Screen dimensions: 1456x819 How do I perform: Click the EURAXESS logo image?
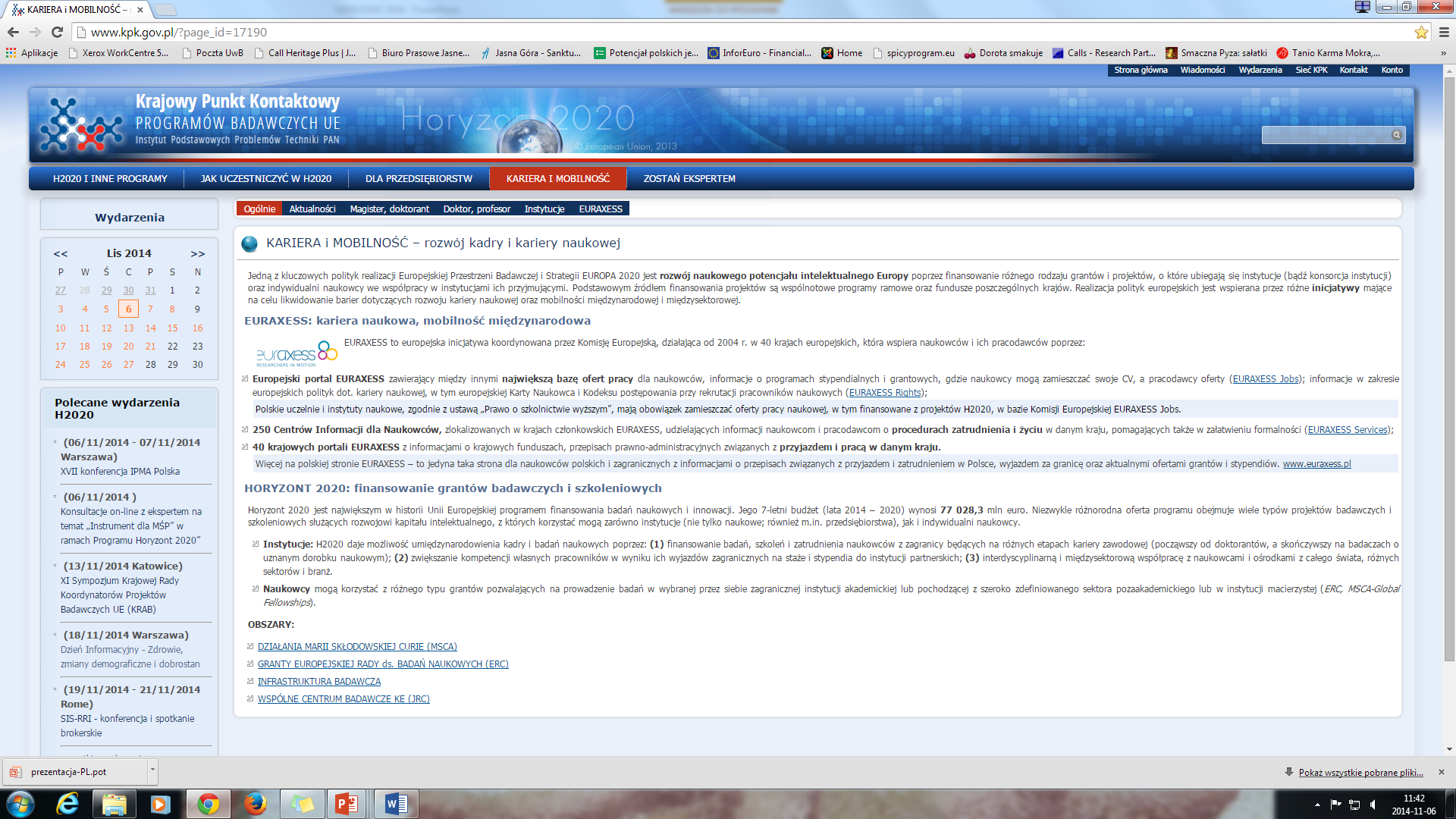pos(297,353)
